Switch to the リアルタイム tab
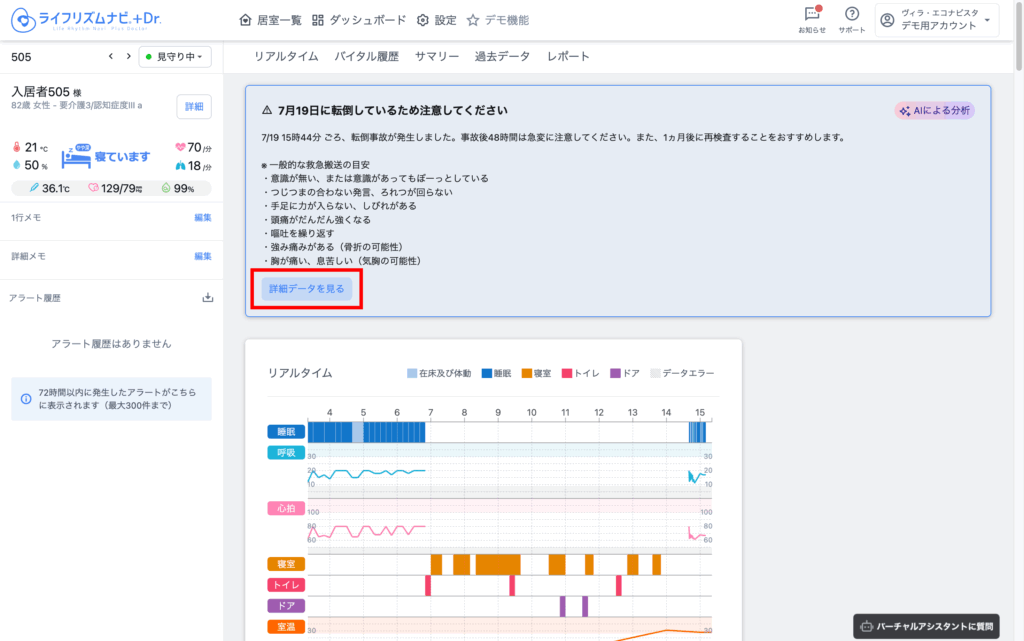This screenshot has height=641, width=1024. click(286, 57)
